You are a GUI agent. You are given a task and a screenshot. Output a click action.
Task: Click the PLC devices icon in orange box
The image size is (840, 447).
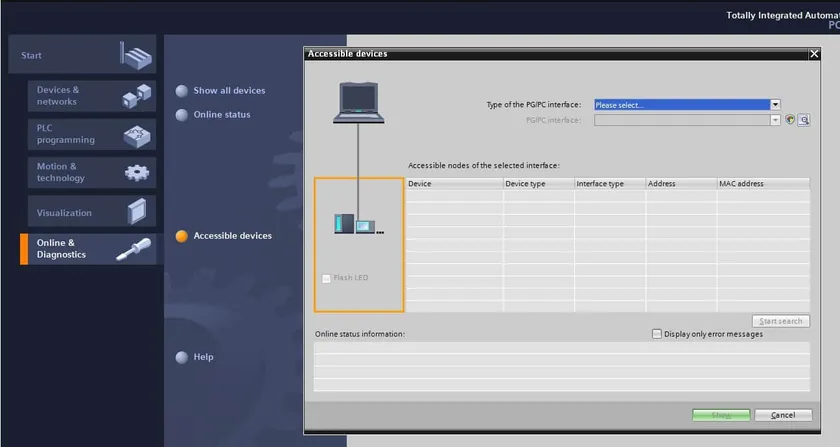point(359,224)
